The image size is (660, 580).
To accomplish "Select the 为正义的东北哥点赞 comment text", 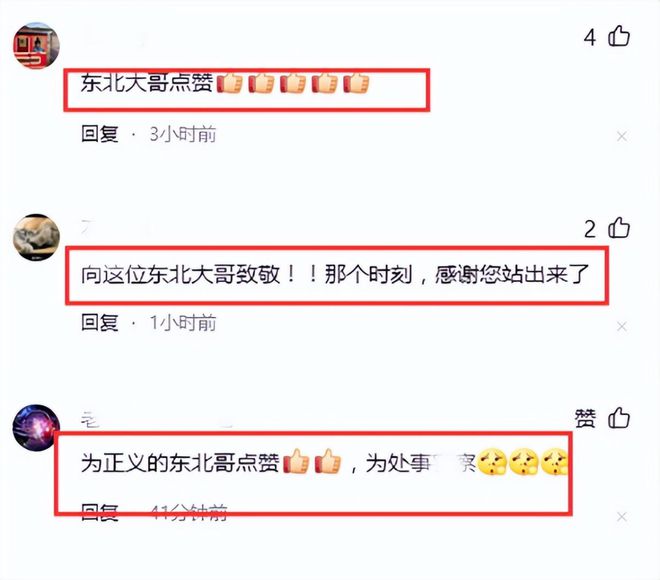I will [x=180, y=463].
